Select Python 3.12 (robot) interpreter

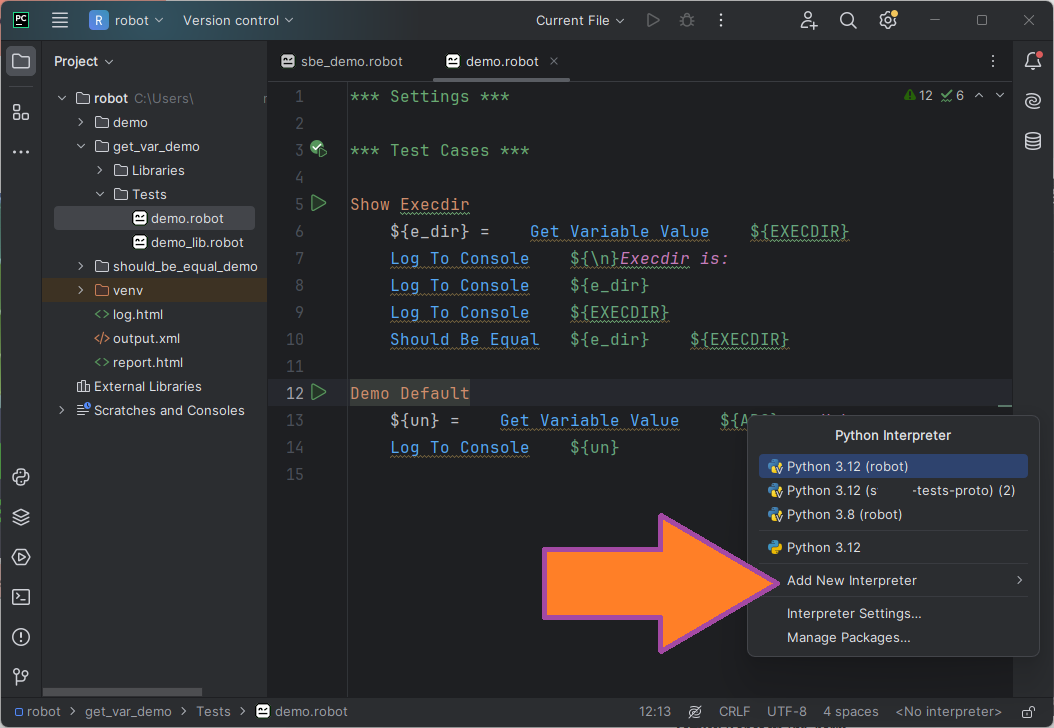[893, 467]
